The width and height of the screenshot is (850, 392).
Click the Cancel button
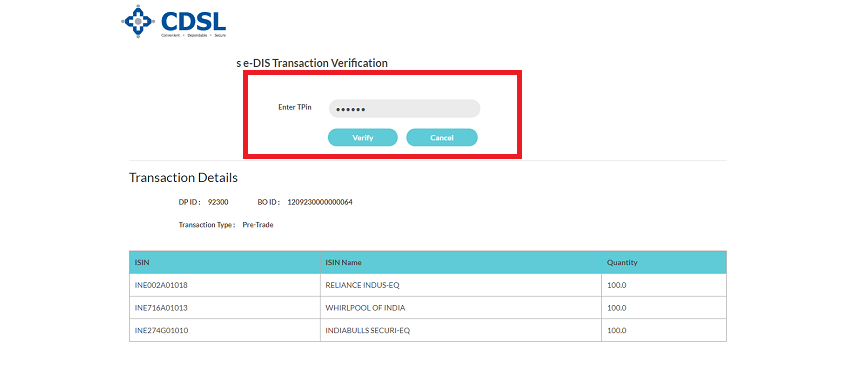[442, 138]
